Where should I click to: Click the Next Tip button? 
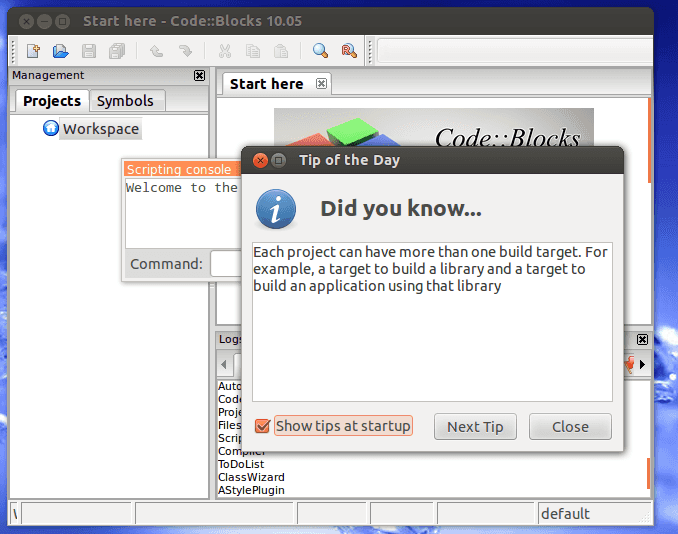475,427
